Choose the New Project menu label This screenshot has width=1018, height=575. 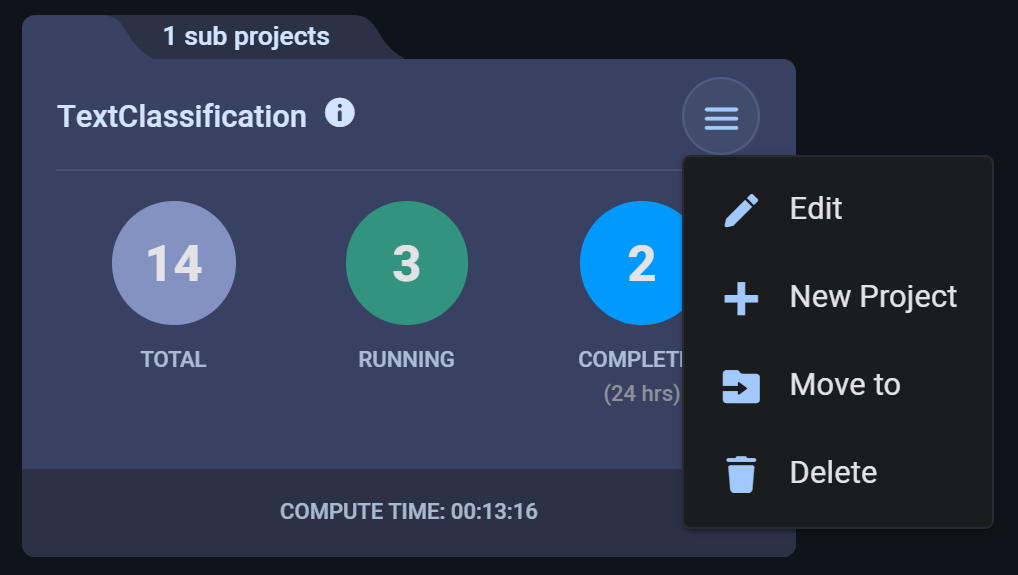coord(873,297)
